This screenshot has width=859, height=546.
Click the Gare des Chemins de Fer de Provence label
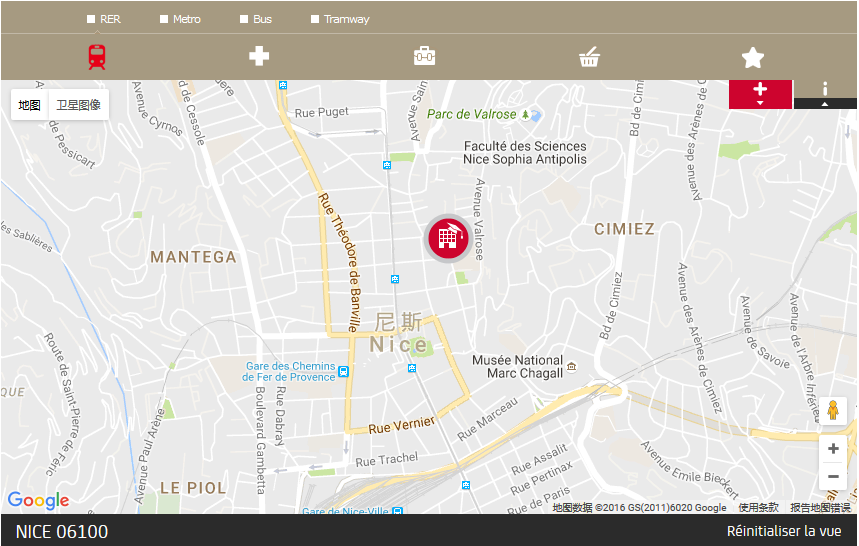click(x=289, y=371)
